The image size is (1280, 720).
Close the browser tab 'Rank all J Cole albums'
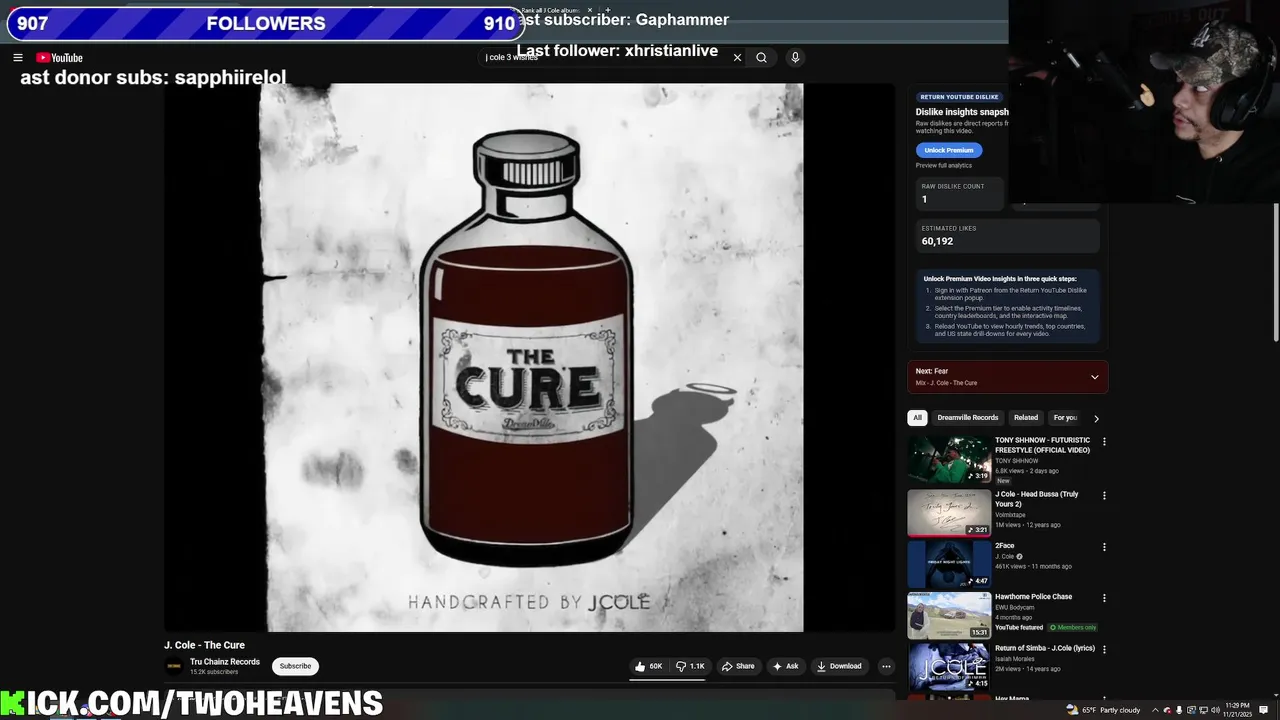tap(589, 10)
